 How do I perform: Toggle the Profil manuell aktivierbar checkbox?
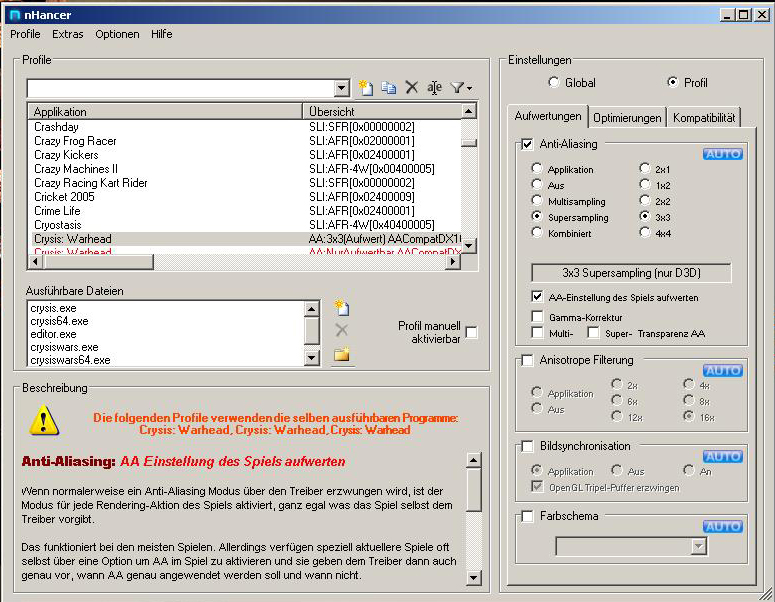[x=472, y=332]
